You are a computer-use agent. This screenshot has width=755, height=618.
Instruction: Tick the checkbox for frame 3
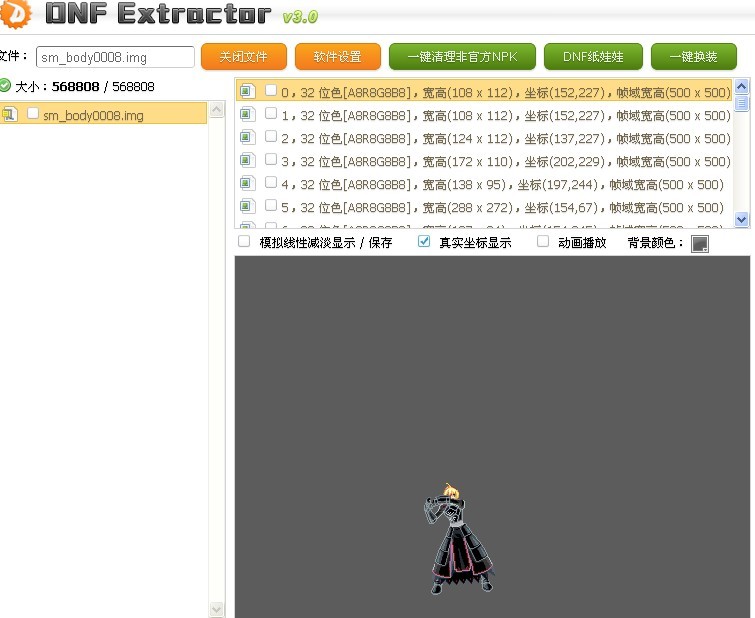coord(271,159)
